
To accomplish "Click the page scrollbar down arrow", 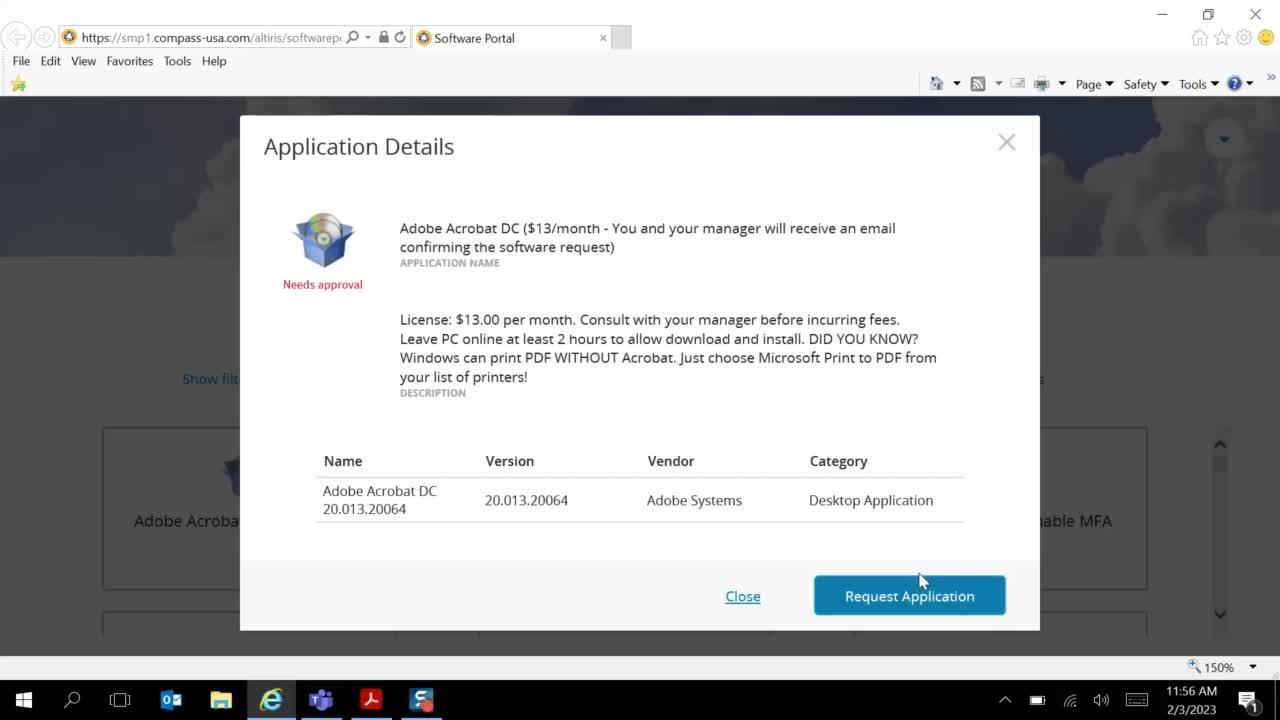I will point(1220,614).
